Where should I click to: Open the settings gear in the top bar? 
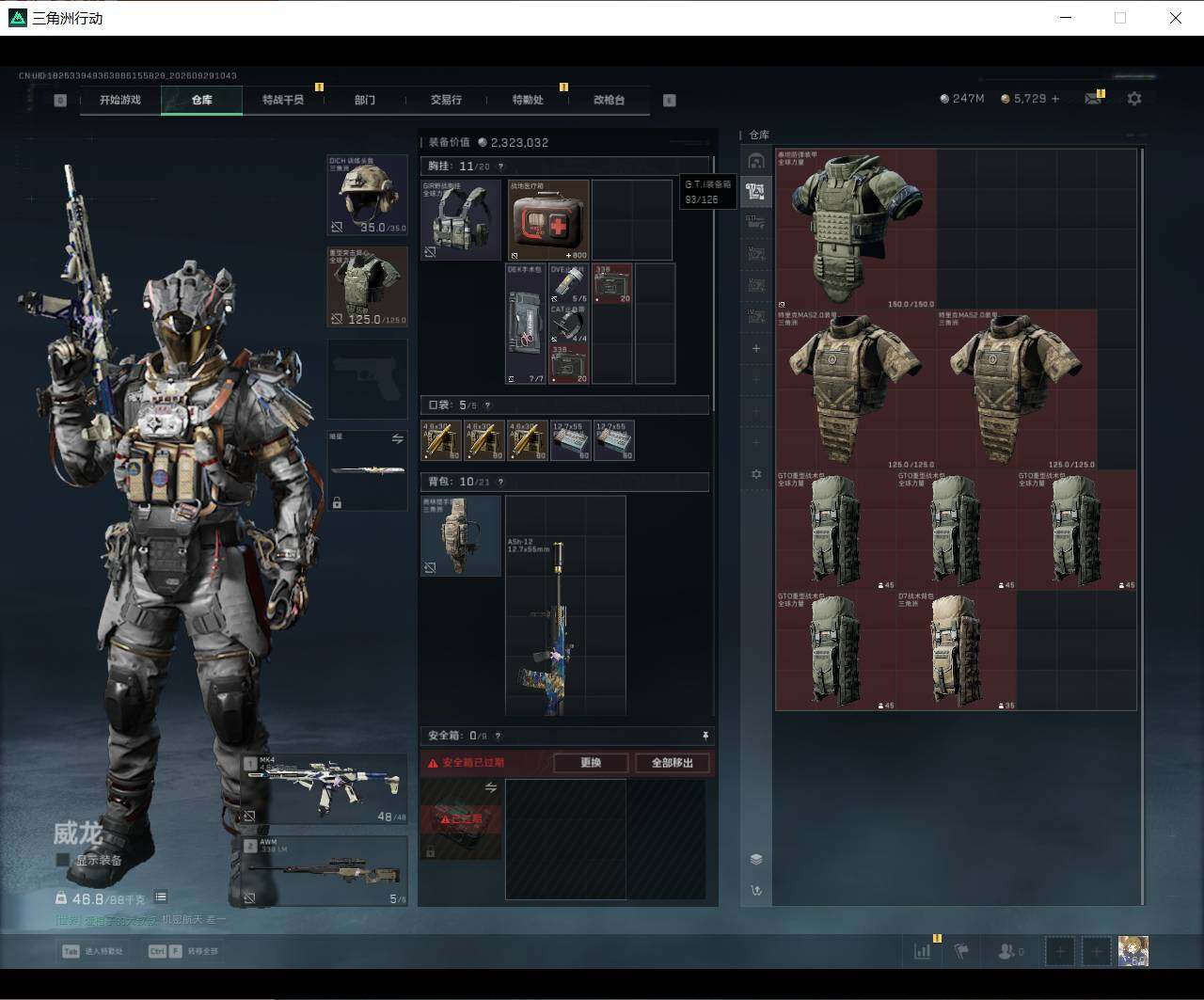click(1134, 99)
